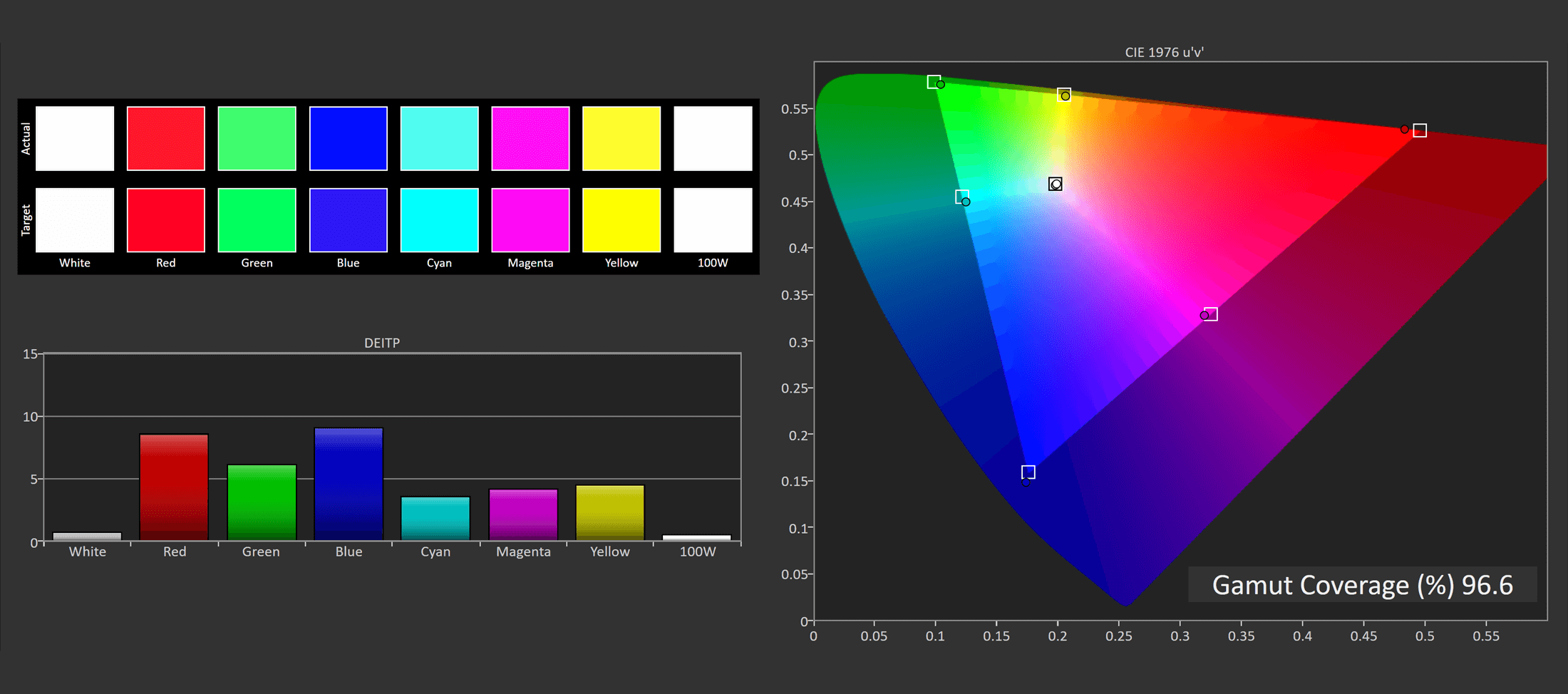Click the Cyan bar in DEITP chart
This screenshot has width=1568, height=694.
(435, 518)
